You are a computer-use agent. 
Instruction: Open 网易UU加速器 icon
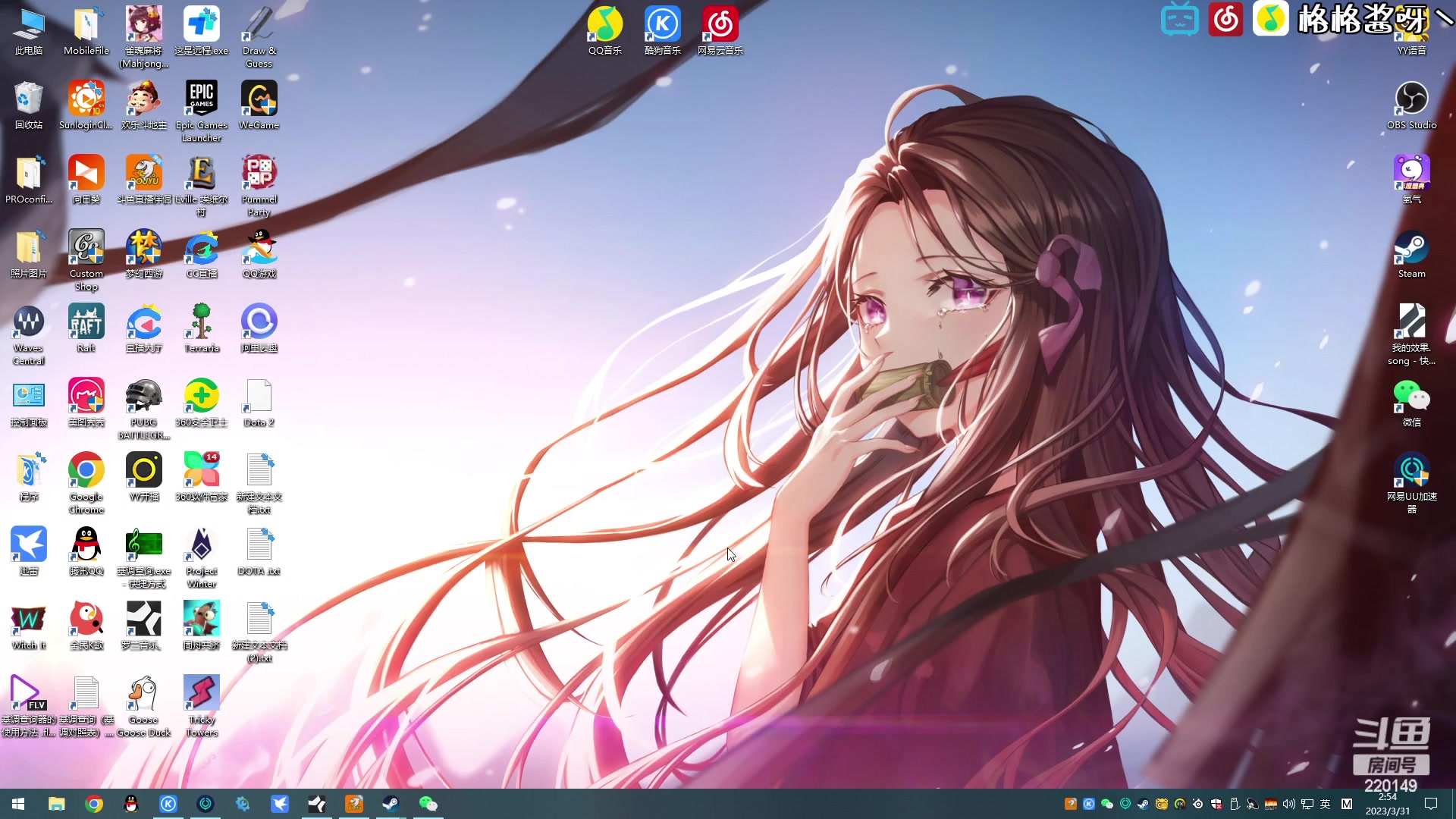click(x=1412, y=482)
